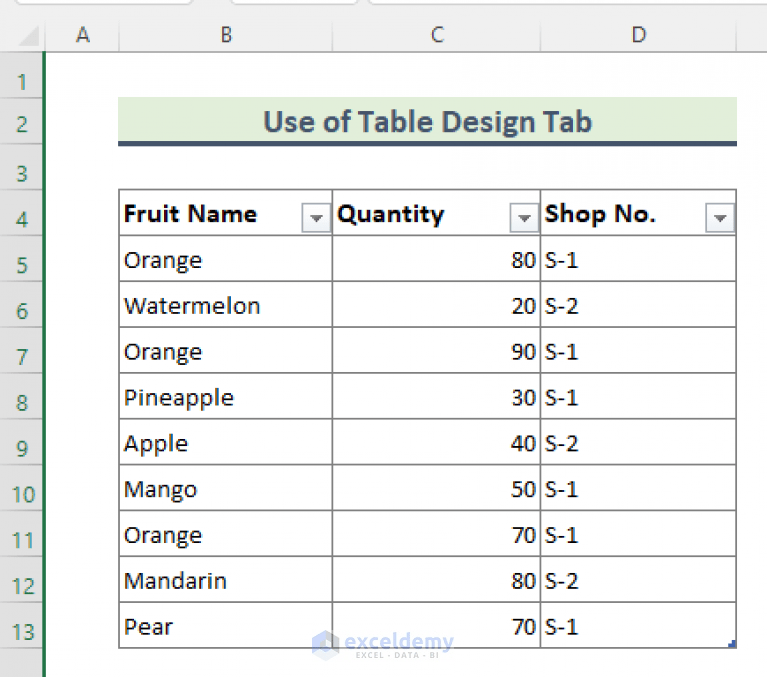Select the 'Pear' cell
Viewport: 767px width, 677px height.
[226, 626]
